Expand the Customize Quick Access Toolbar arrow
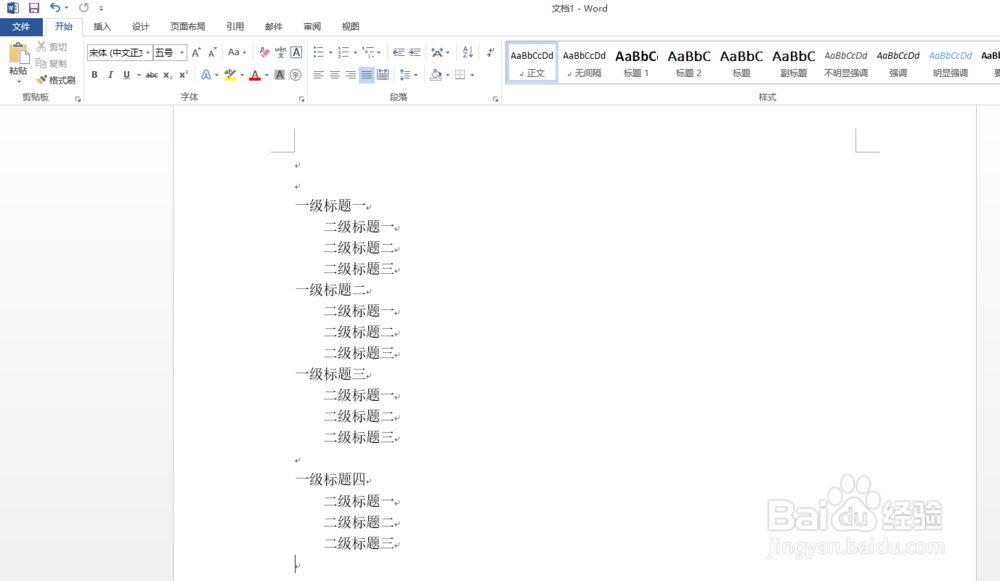The image size is (1000, 581). coord(101,8)
